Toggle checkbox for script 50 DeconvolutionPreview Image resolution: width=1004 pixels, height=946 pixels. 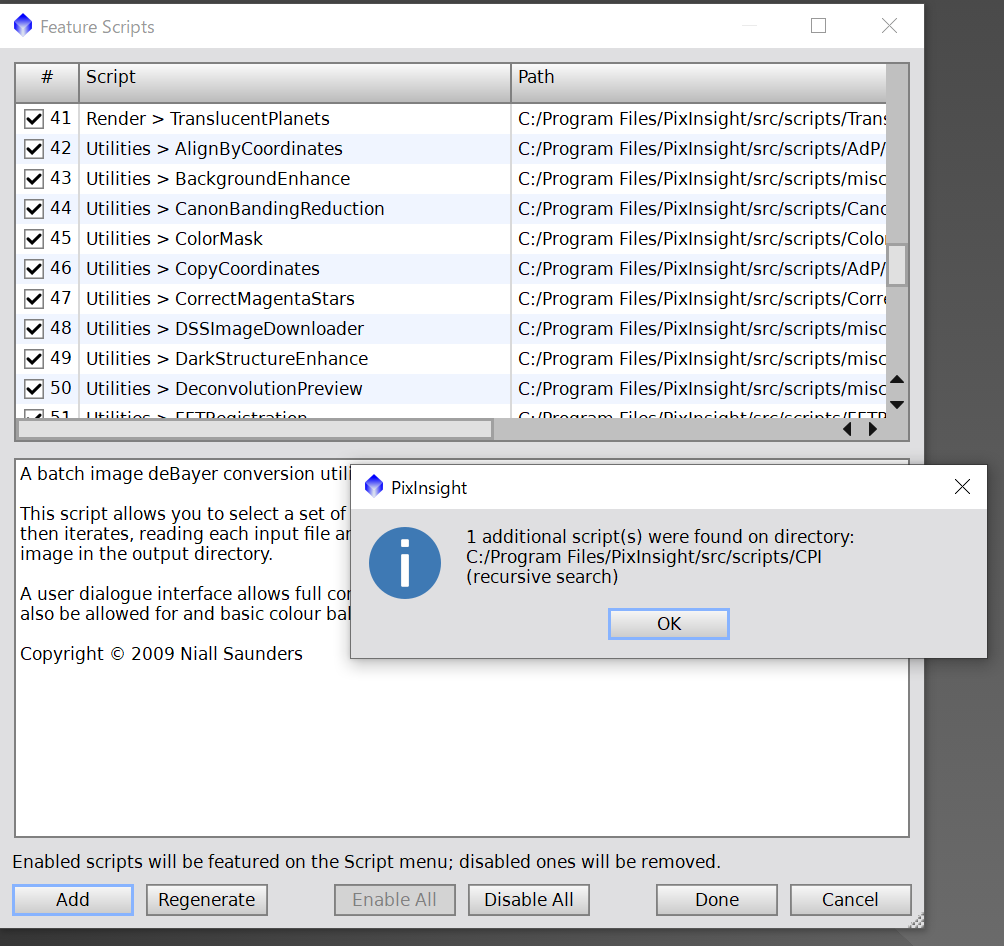[x=33, y=389]
